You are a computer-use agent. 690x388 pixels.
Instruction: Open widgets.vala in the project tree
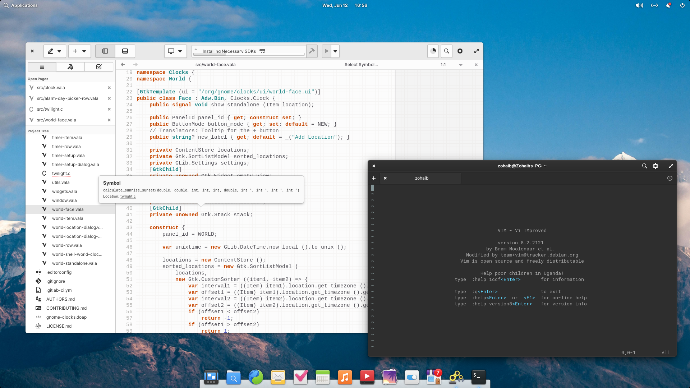click(70, 191)
